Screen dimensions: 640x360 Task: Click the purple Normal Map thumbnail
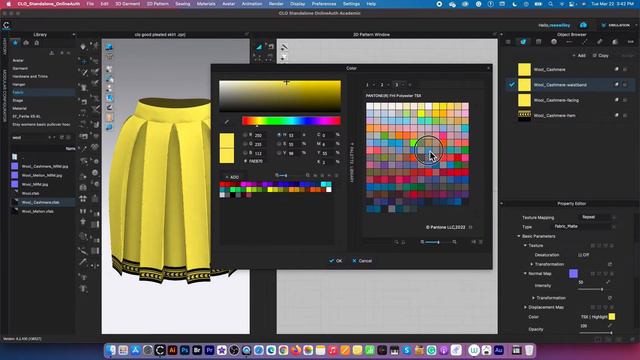tap(573, 273)
